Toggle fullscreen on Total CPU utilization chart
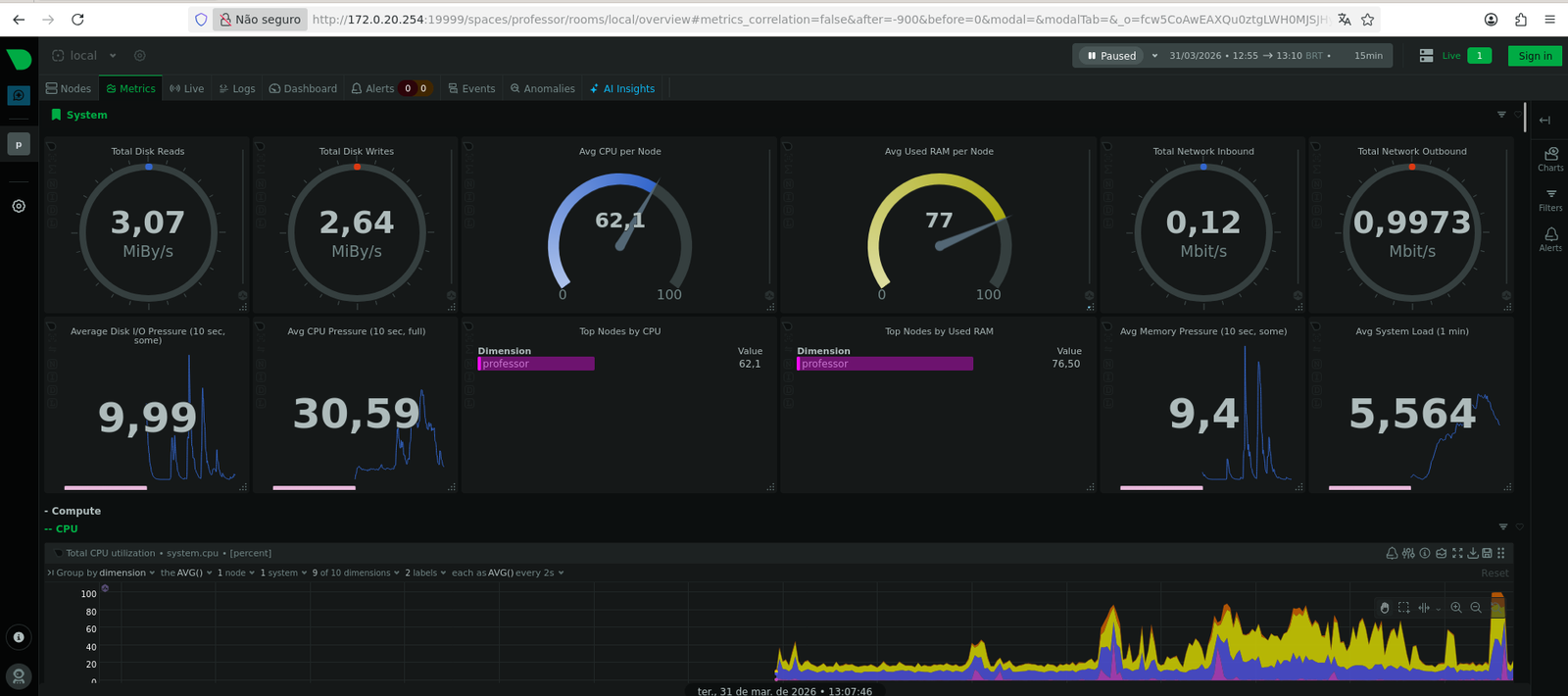Viewport: 1568px width, 696px height. [1457, 553]
